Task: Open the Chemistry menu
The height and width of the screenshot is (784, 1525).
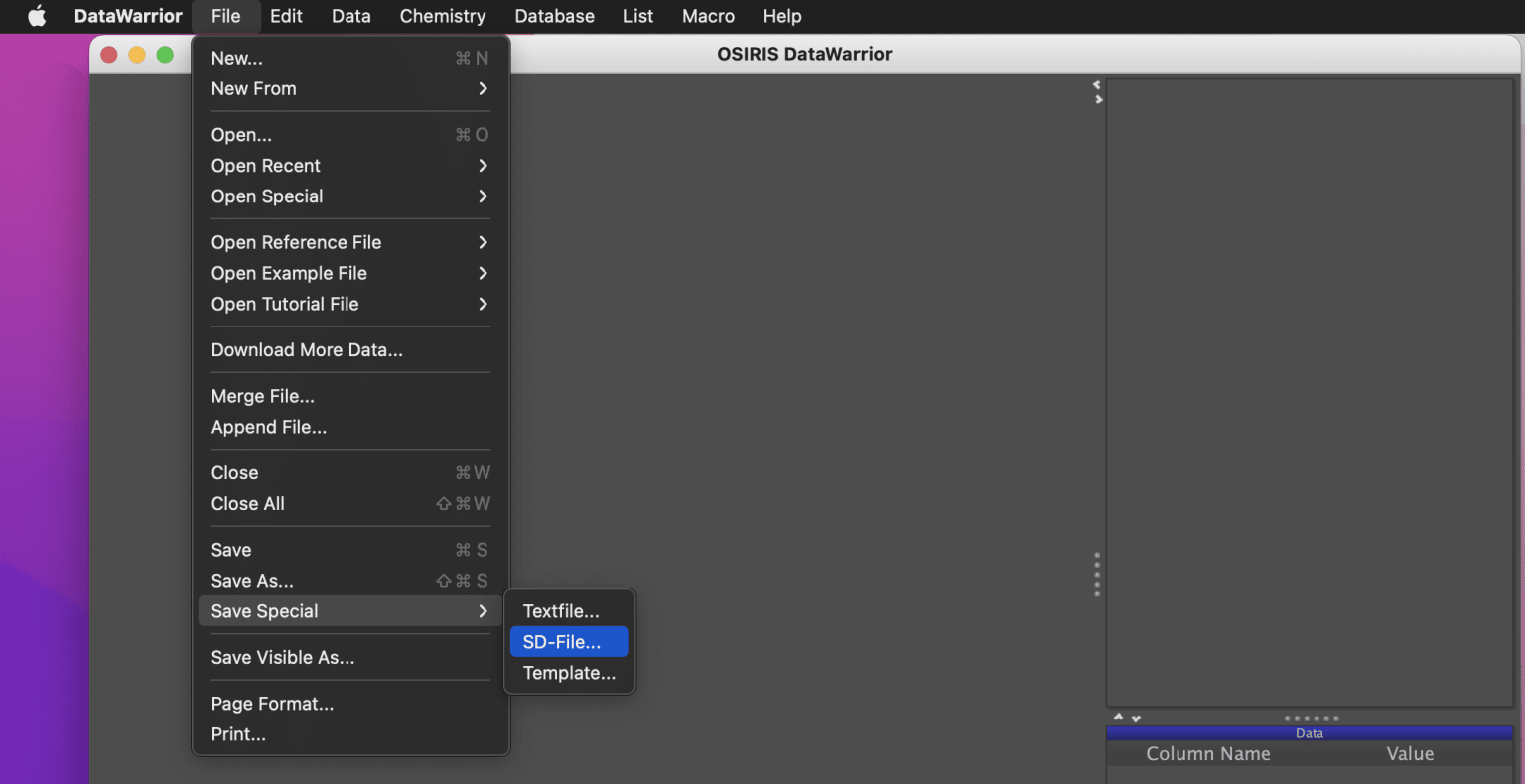Action: (443, 16)
